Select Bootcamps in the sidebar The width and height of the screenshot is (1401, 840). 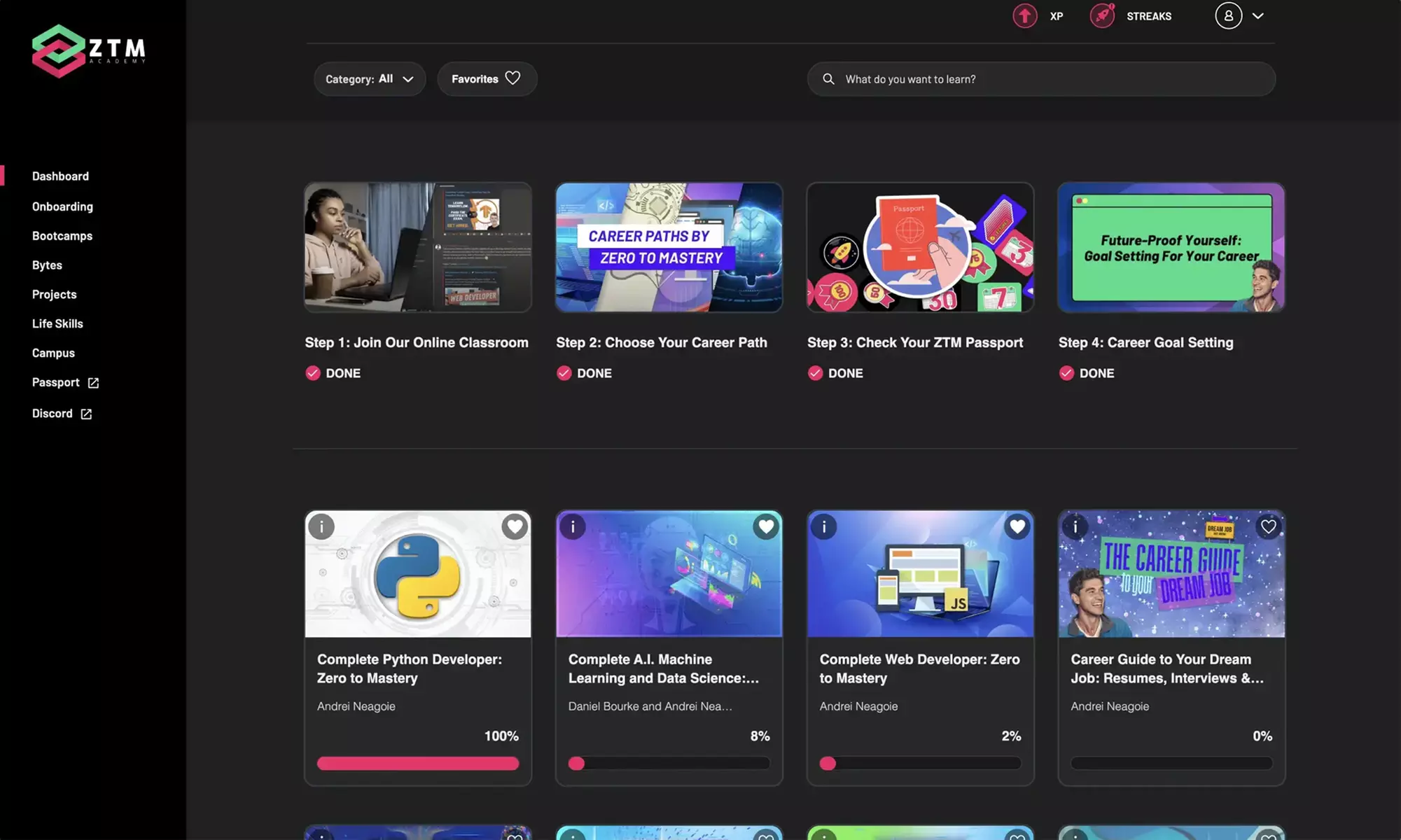(x=62, y=235)
